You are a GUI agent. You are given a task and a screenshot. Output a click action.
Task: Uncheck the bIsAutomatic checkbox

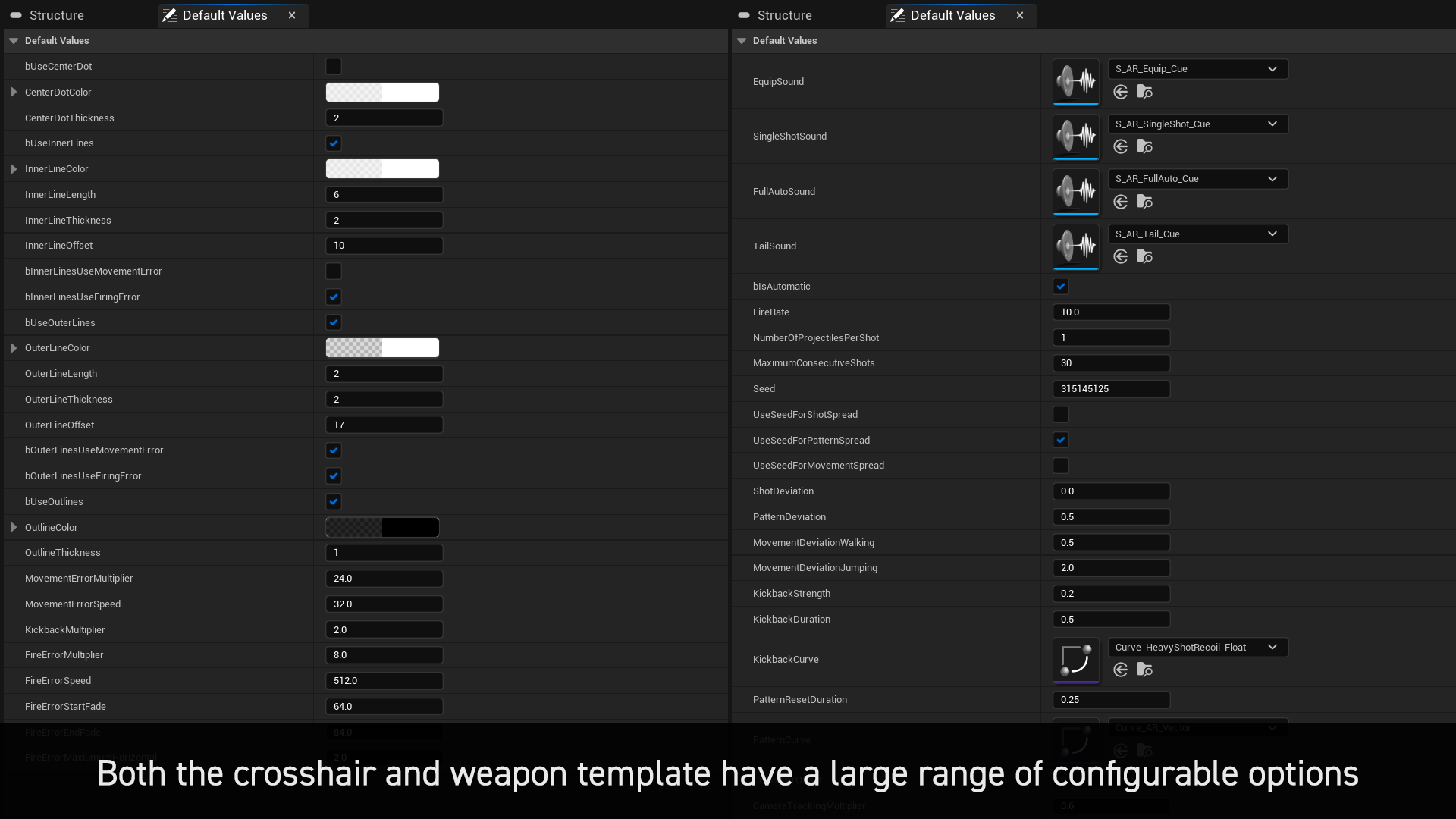pyautogui.click(x=1061, y=287)
